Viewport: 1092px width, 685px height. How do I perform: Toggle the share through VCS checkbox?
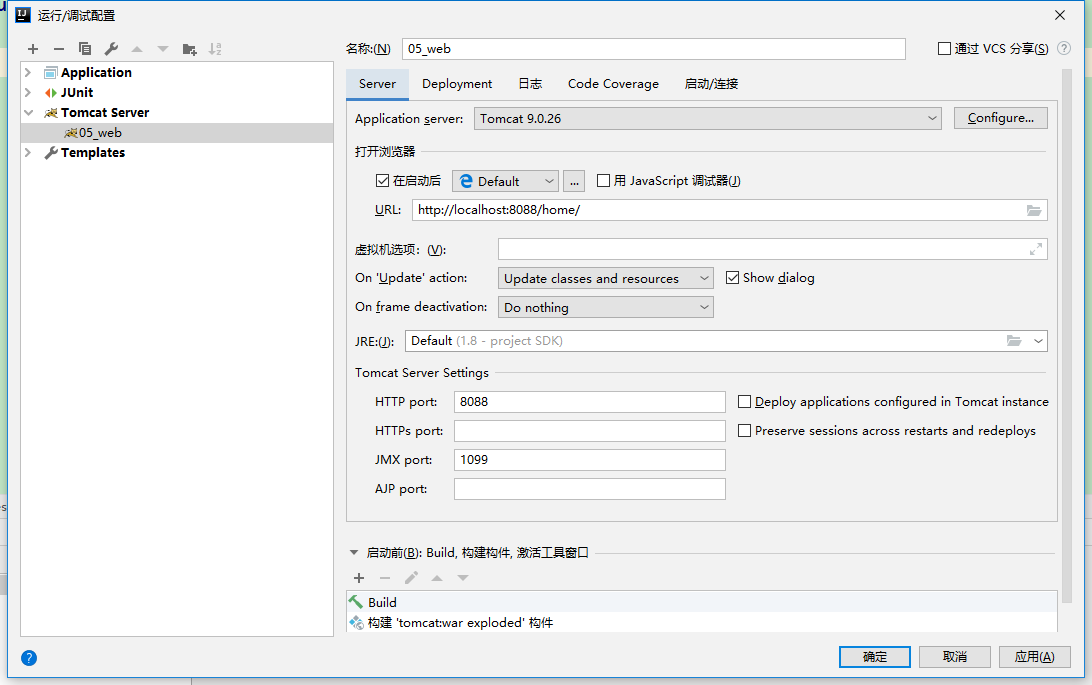click(944, 49)
